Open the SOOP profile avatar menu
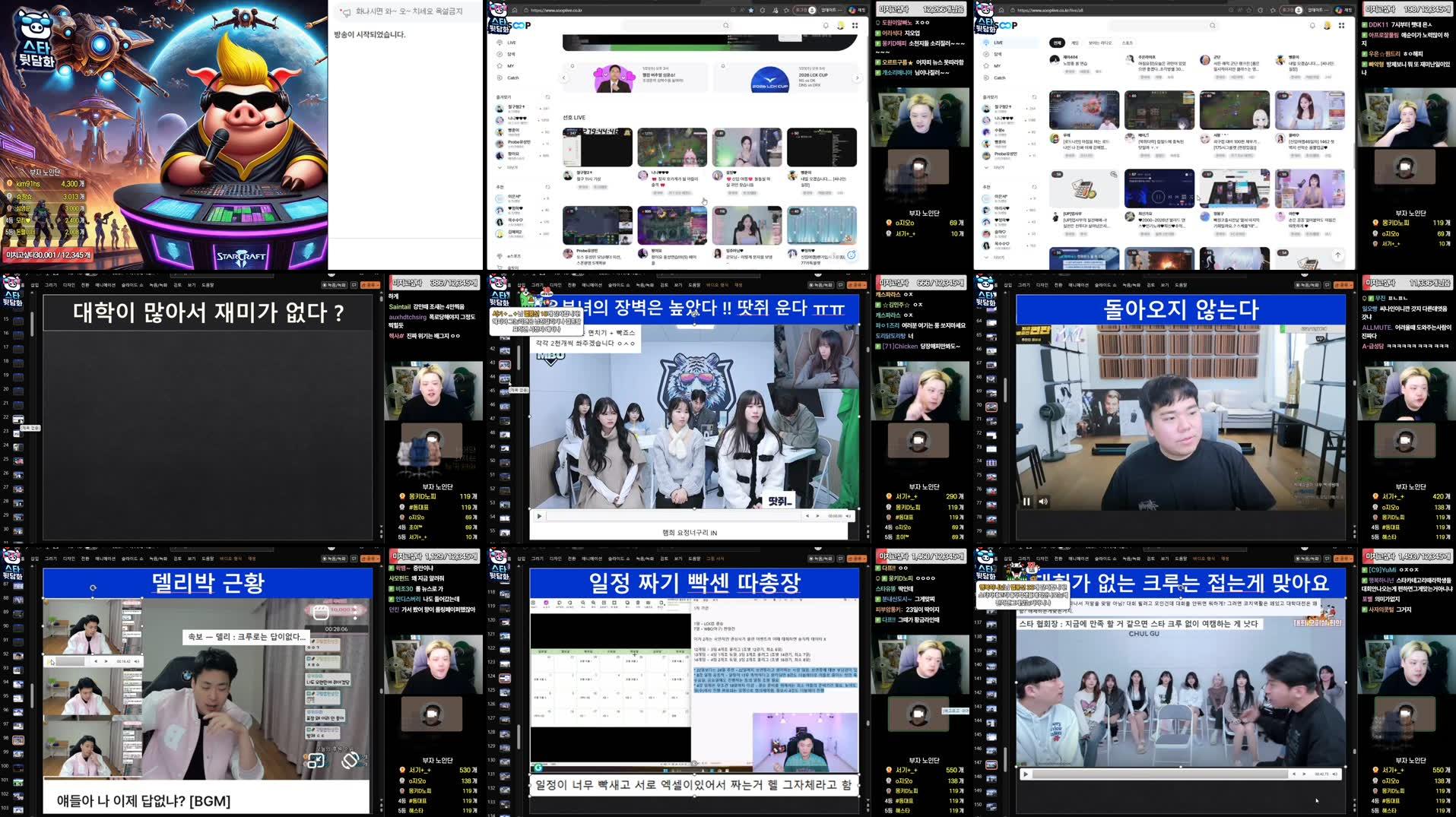 pos(840,25)
